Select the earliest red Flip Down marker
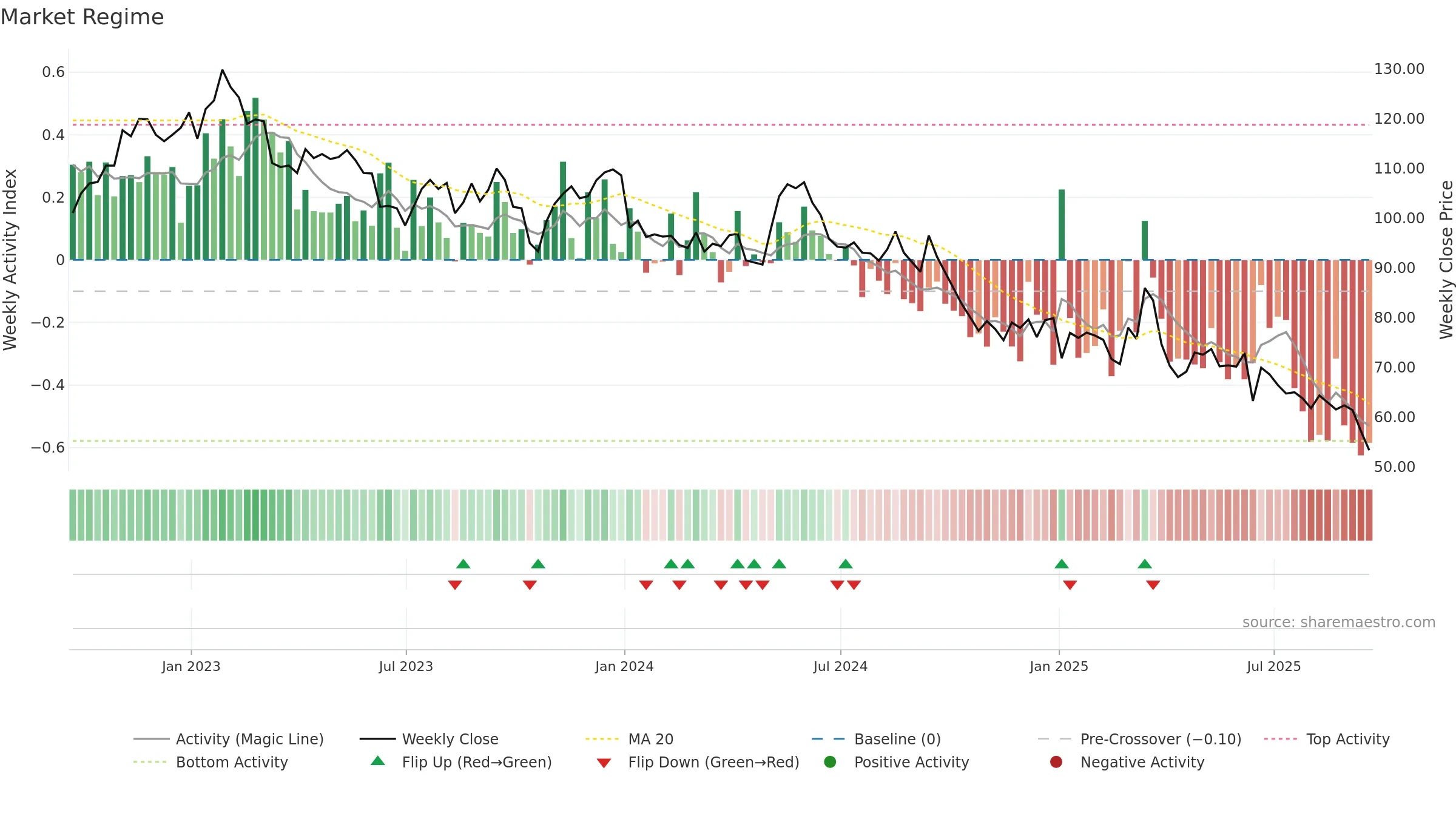 [x=455, y=585]
